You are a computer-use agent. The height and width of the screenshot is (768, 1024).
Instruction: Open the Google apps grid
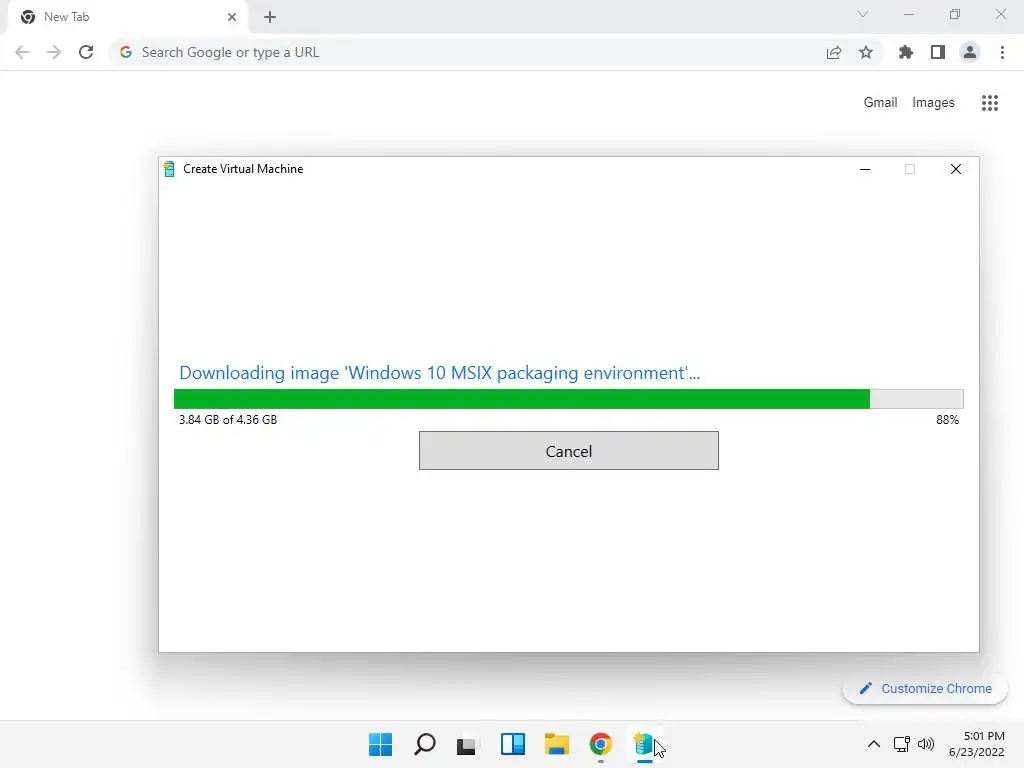pos(990,103)
